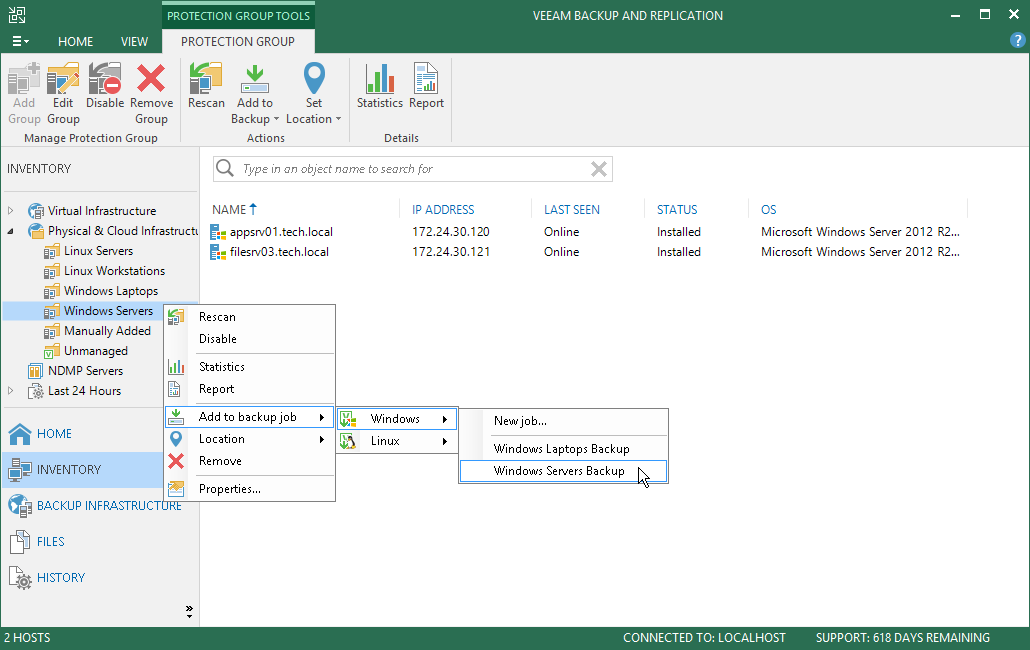This screenshot has width=1030, height=650.
Task: Disable the protection group via ribbon icon
Action: [x=105, y=79]
